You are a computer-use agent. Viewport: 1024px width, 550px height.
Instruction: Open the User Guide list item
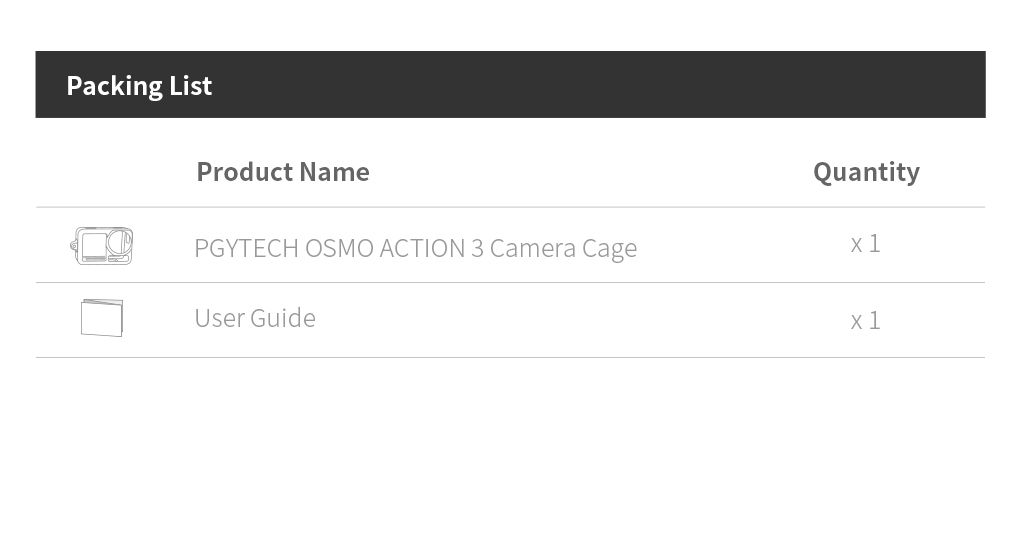[255, 318]
